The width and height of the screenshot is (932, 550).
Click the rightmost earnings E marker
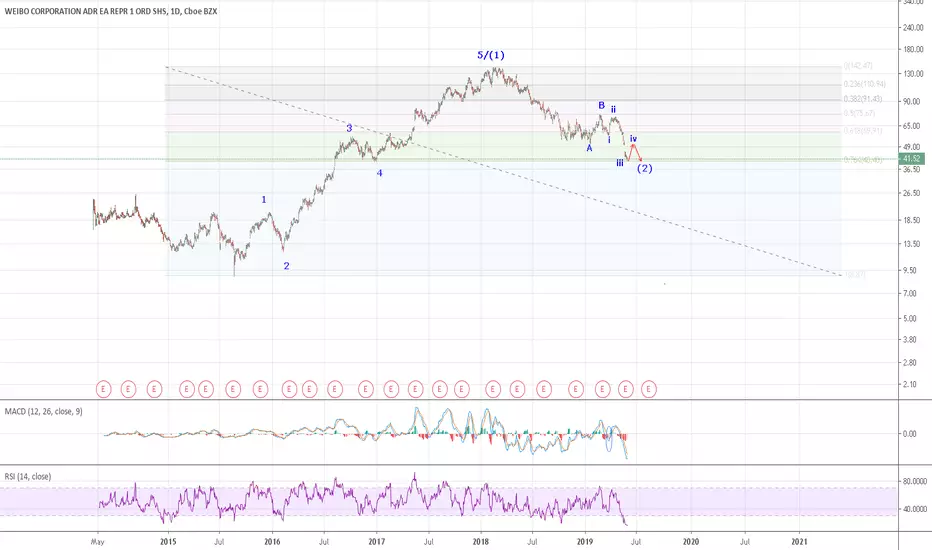coord(648,389)
